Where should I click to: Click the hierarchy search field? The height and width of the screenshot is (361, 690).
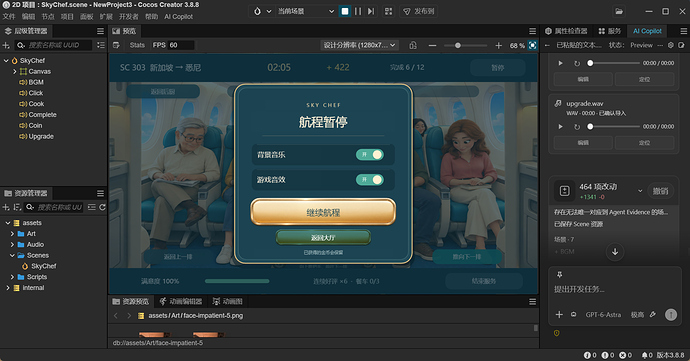point(53,45)
